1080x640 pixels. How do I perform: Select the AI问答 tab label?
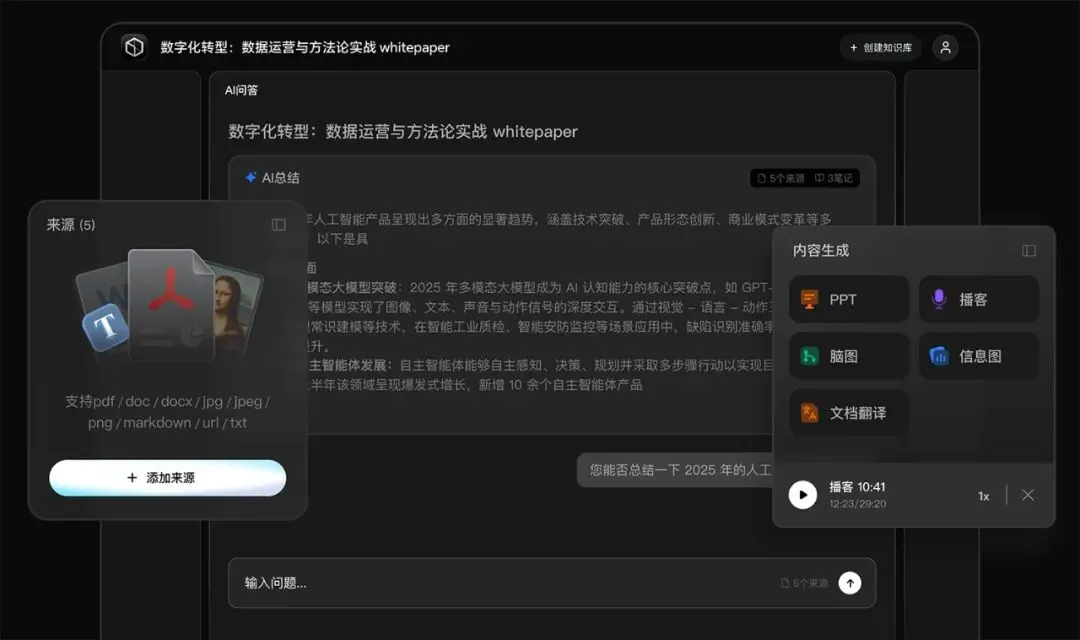pos(241,90)
